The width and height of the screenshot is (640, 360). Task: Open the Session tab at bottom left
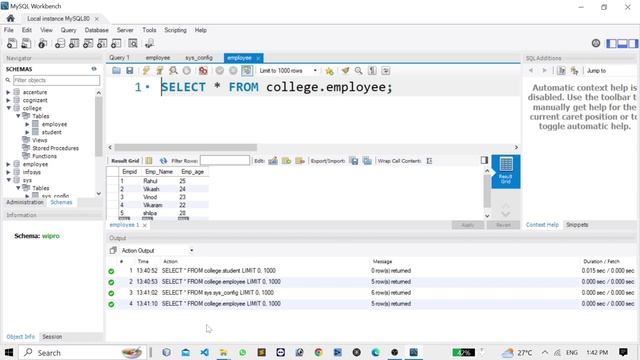coord(52,337)
